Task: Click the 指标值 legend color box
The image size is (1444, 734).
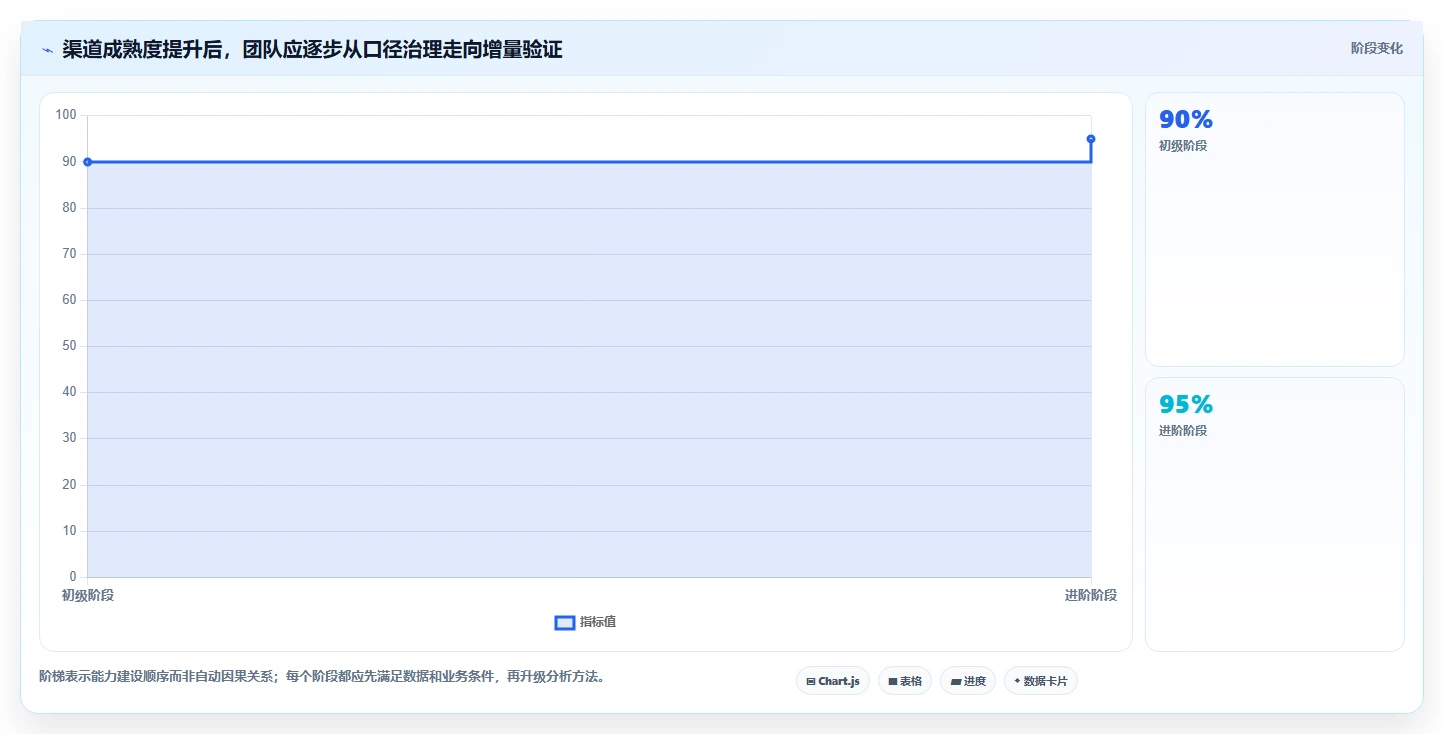Action: pos(564,623)
